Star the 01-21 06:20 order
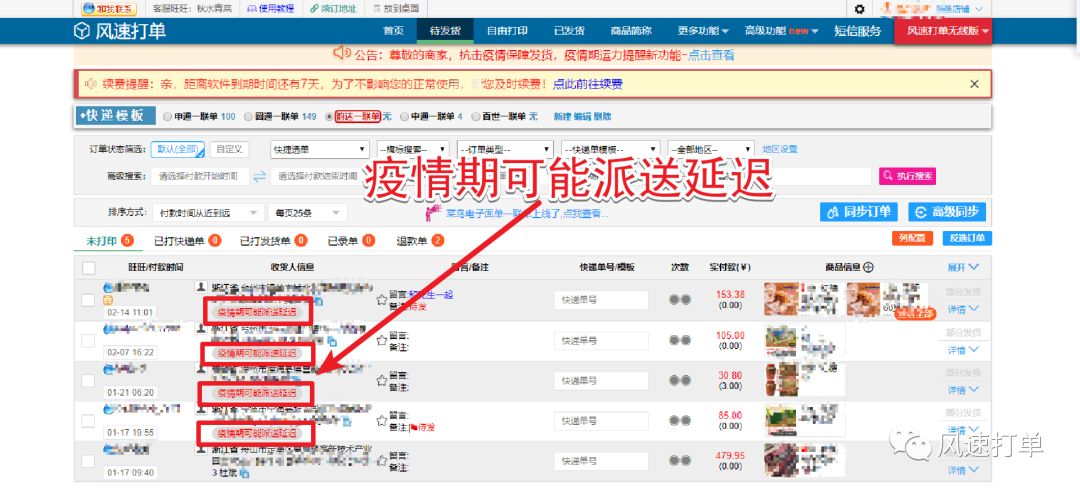 [382, 380]
